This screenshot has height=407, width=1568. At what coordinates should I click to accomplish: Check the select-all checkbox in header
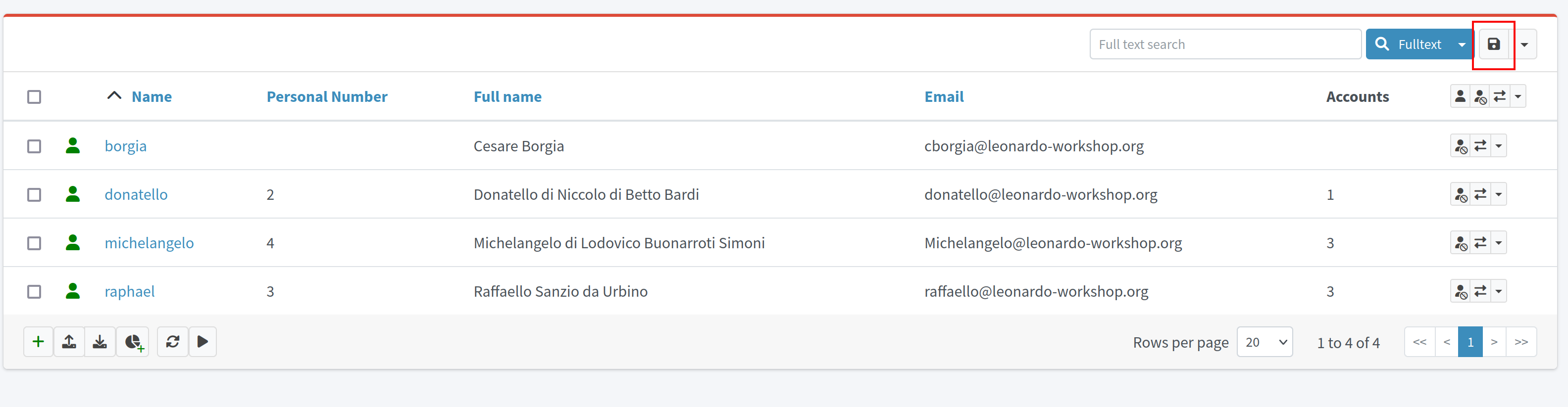tap(34, 97)
